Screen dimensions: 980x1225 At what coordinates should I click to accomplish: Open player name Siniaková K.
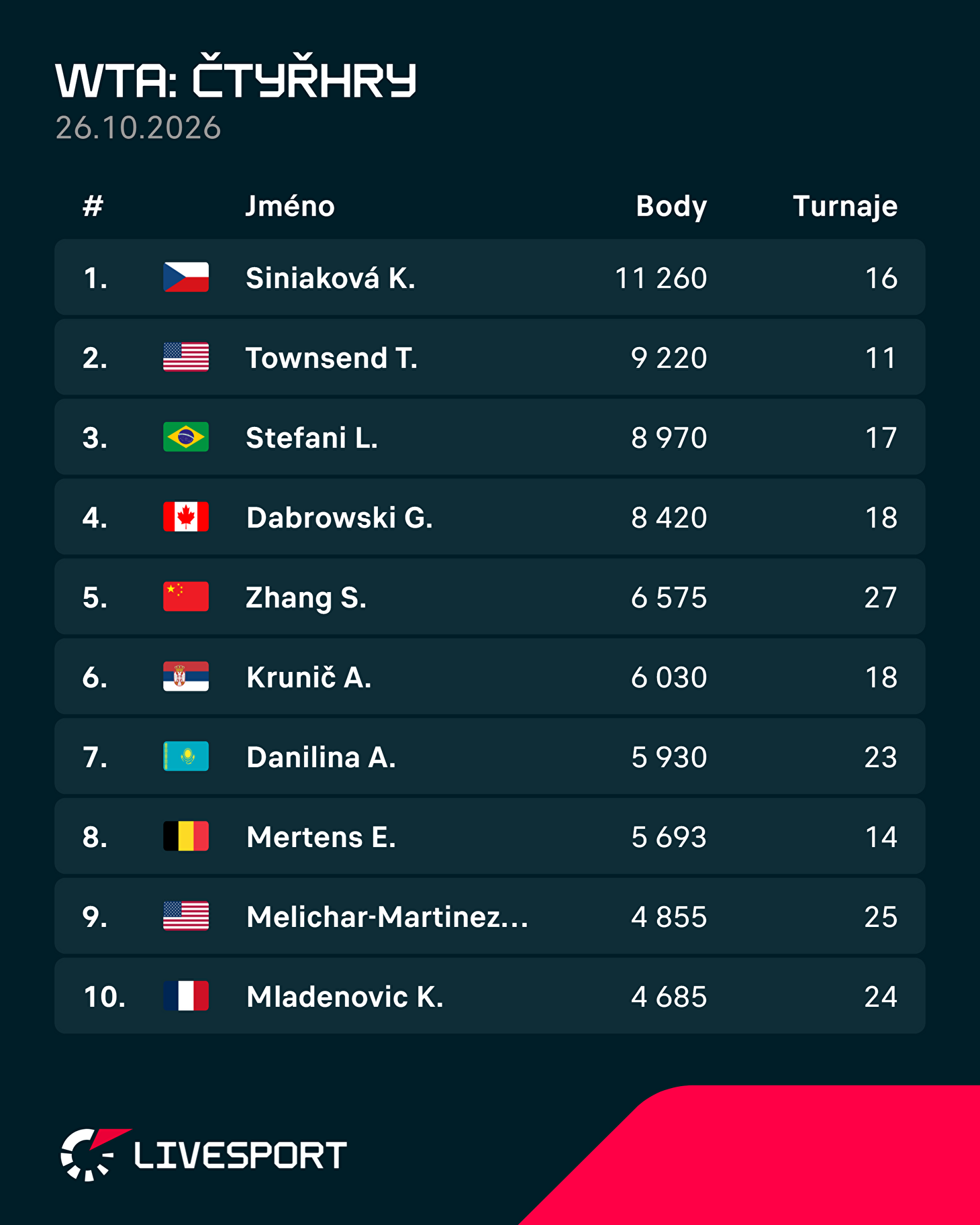330,278
